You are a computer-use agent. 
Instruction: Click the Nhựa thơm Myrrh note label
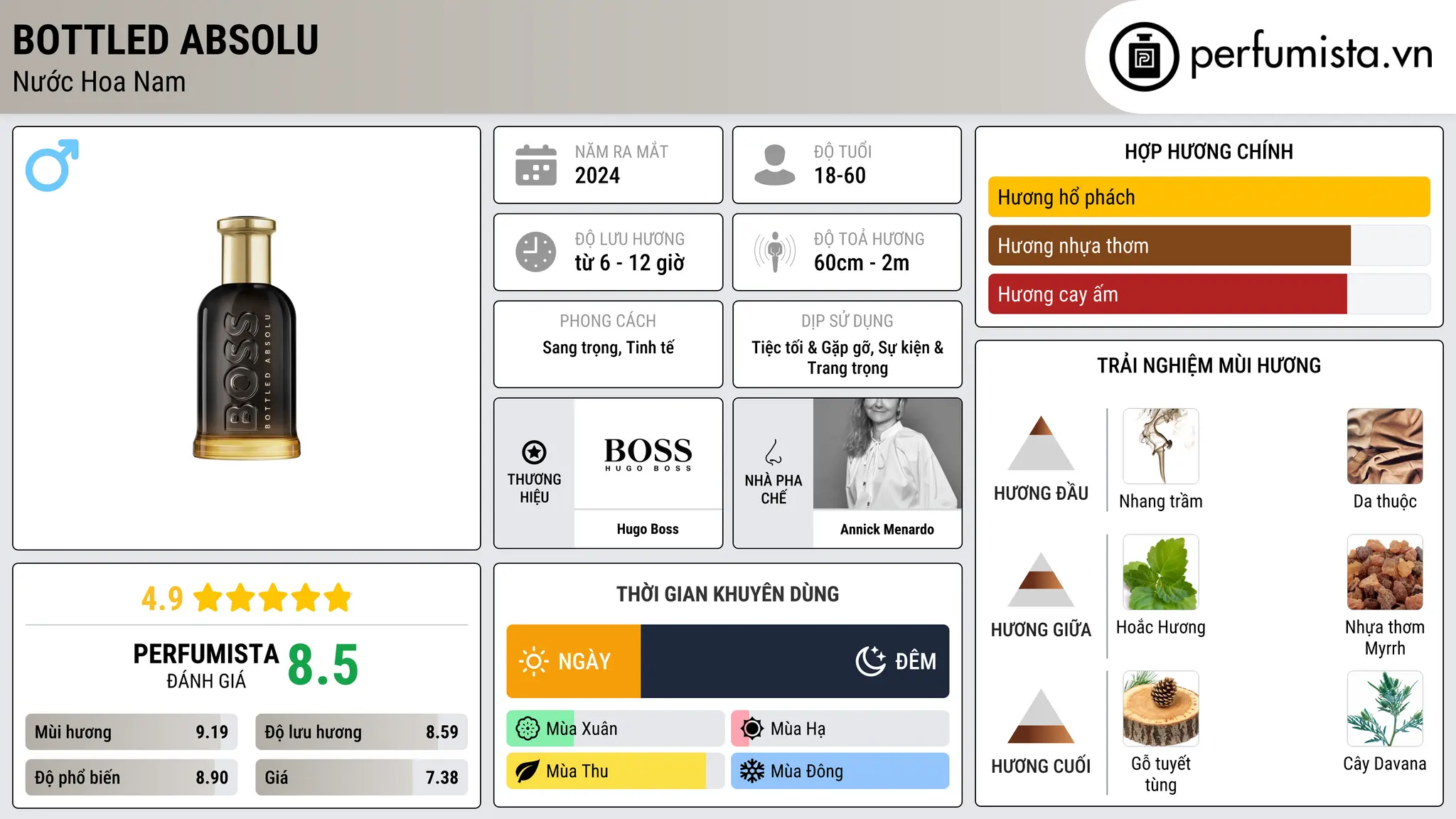point(1385,638)
